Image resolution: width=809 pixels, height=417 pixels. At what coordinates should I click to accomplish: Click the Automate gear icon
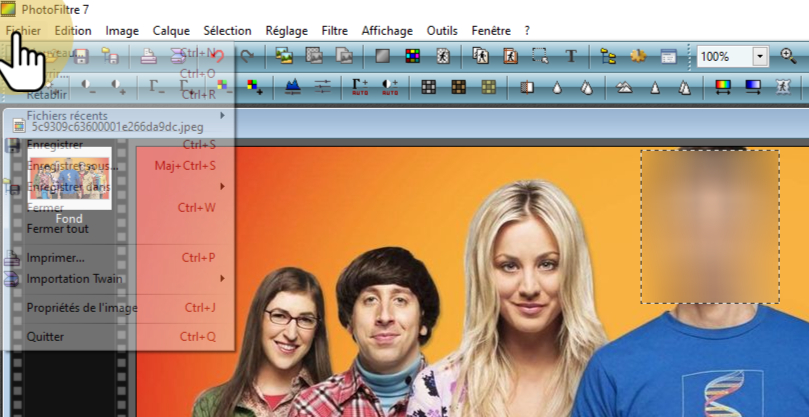coord(638,56)
